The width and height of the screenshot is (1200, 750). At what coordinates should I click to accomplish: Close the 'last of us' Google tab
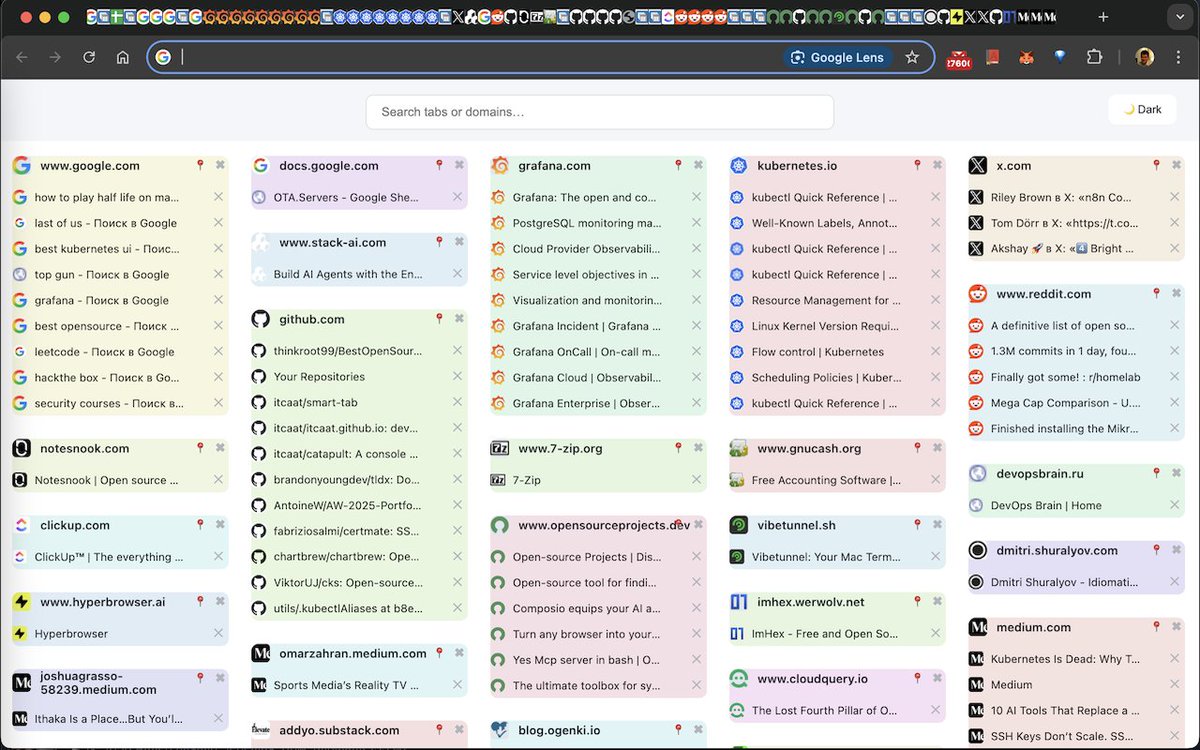[218, 222]
